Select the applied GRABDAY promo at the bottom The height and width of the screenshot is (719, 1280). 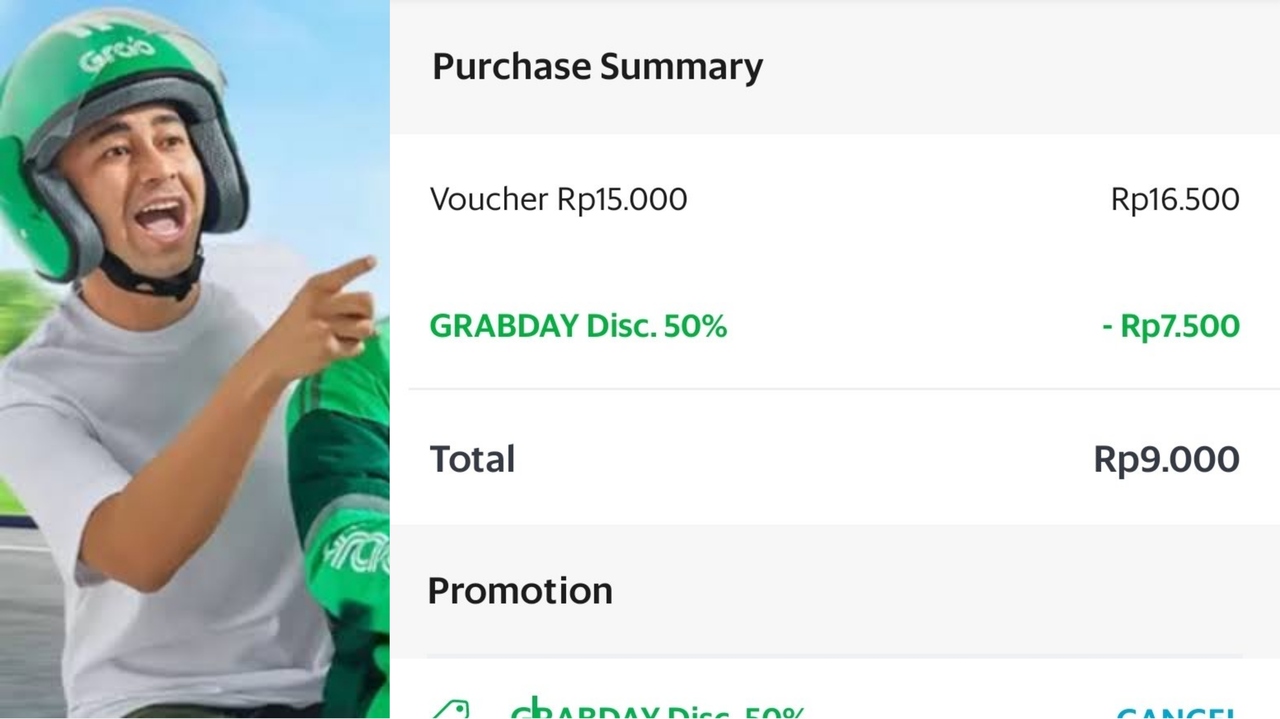coord(657,711)
